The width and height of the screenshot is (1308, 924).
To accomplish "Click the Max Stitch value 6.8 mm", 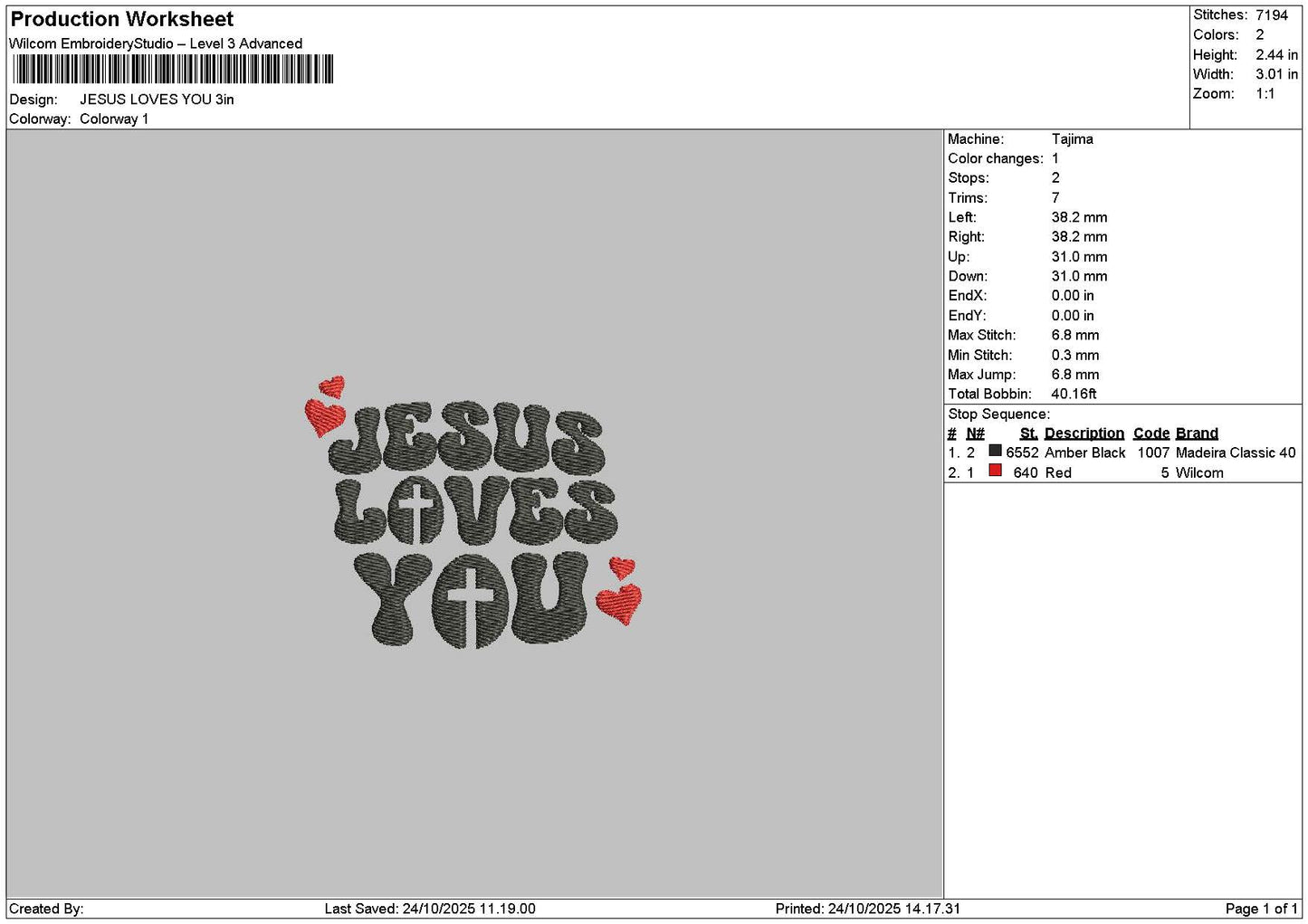I will [x=1075, y=336].
